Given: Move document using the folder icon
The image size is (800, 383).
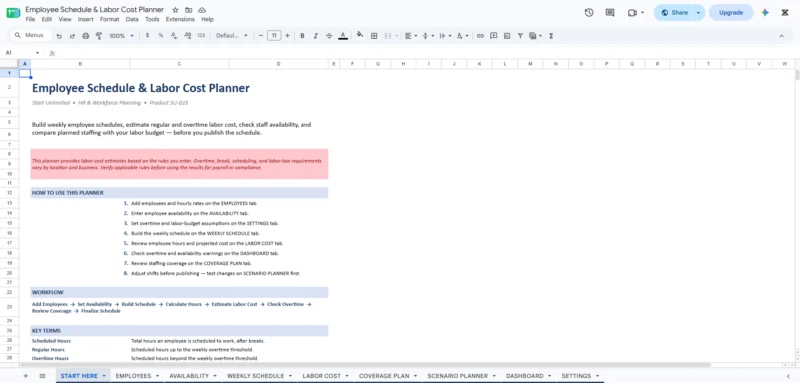Looking at the screenshot, I should [189, 10].
